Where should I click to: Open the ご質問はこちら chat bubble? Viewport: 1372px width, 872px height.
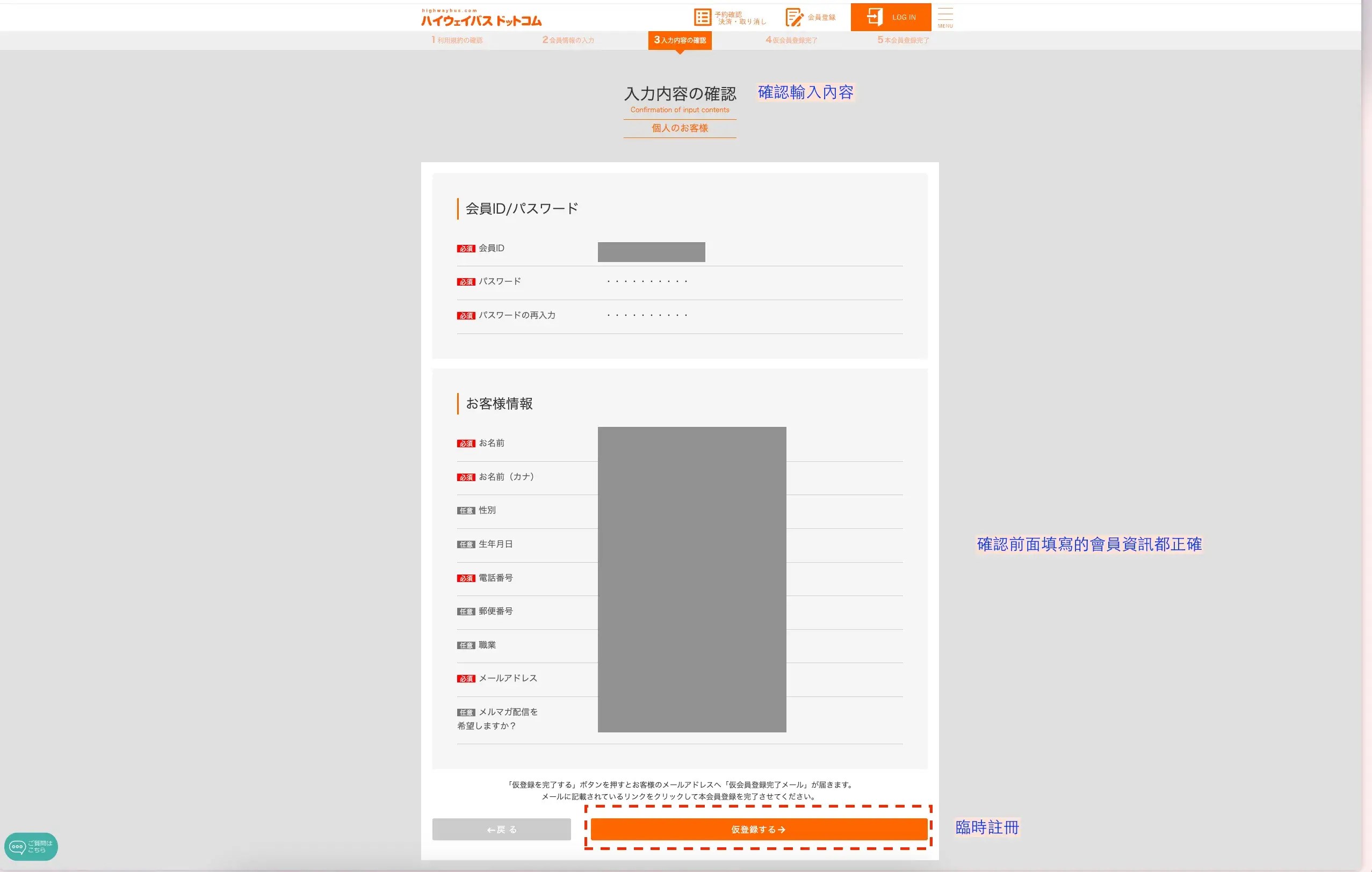(x=31, y=846)
